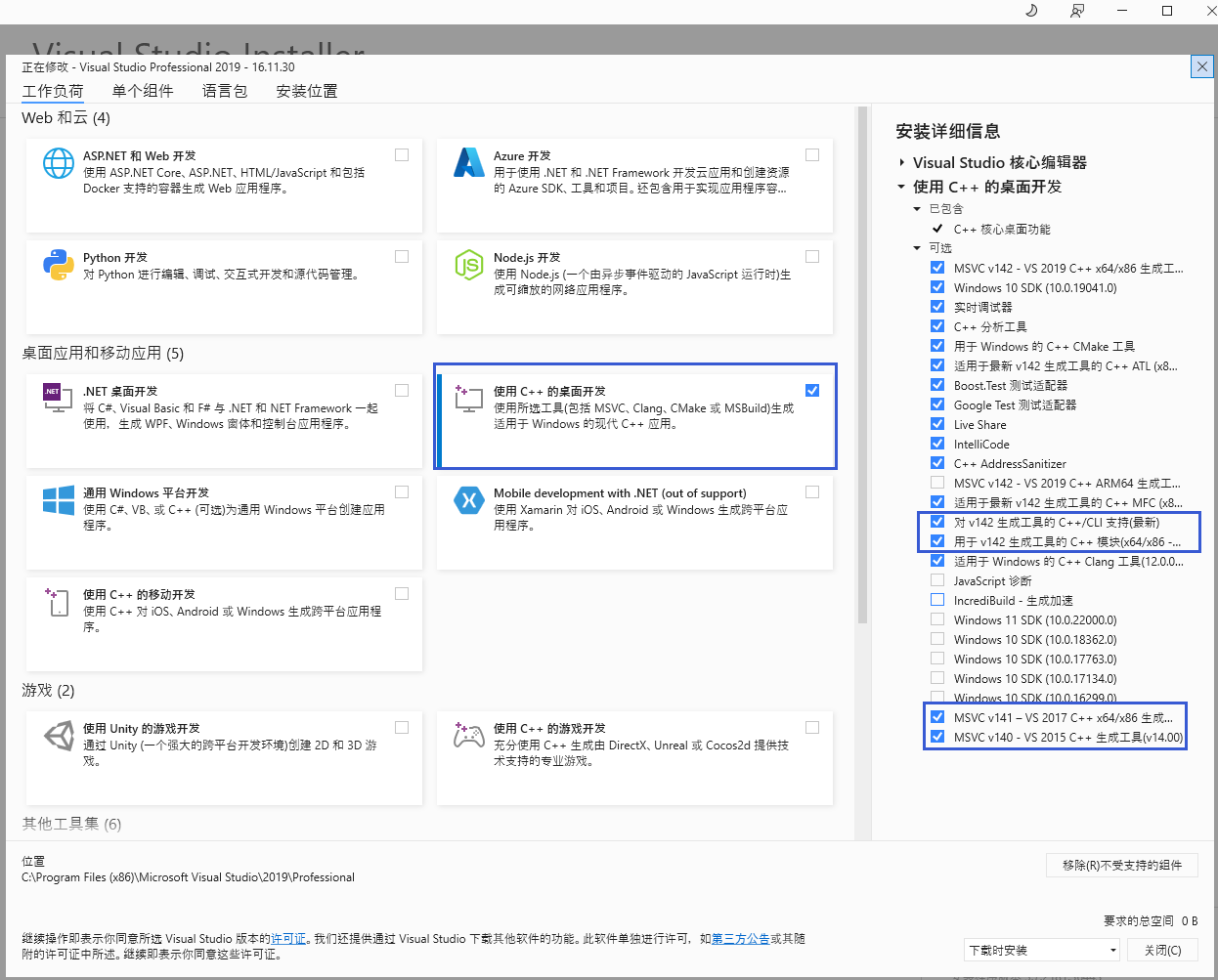The image size is (1218, 980).
Task: Check Windows 10 SDK (10.0.18362.0) component
Action: pos(937,639)
